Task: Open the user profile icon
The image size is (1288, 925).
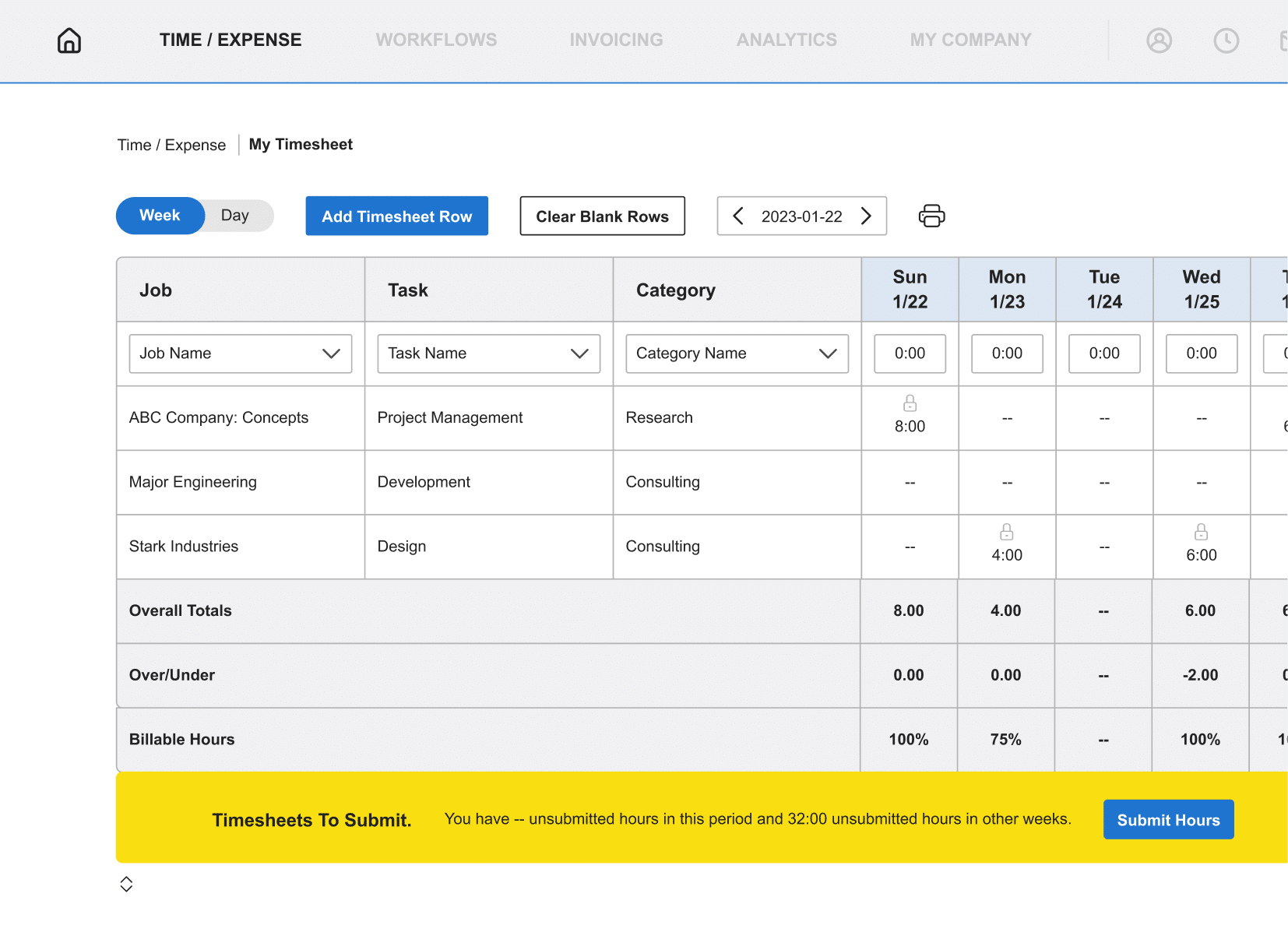Action: pyautogui.click(x=1158, y=40)
